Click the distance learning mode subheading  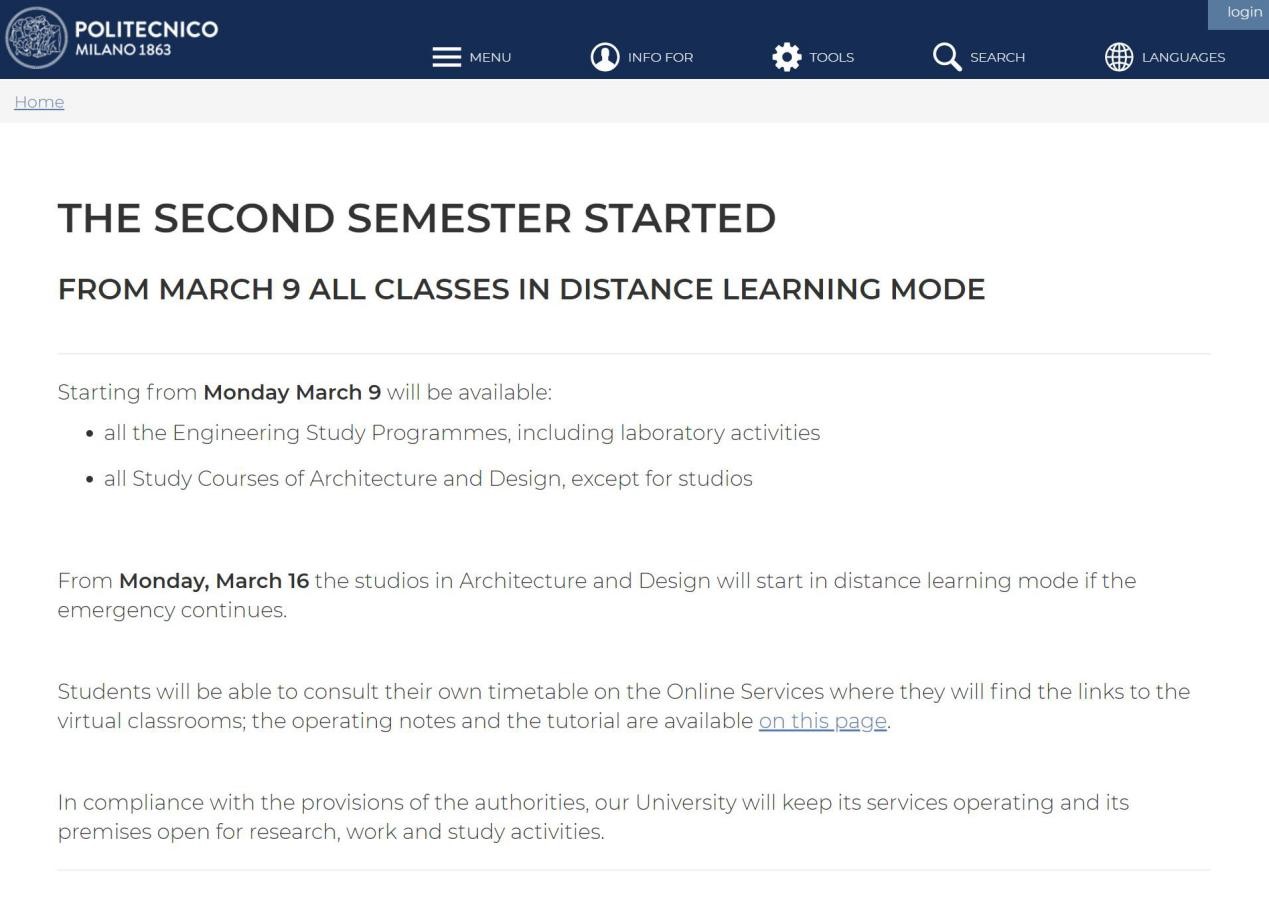point(521,289)
